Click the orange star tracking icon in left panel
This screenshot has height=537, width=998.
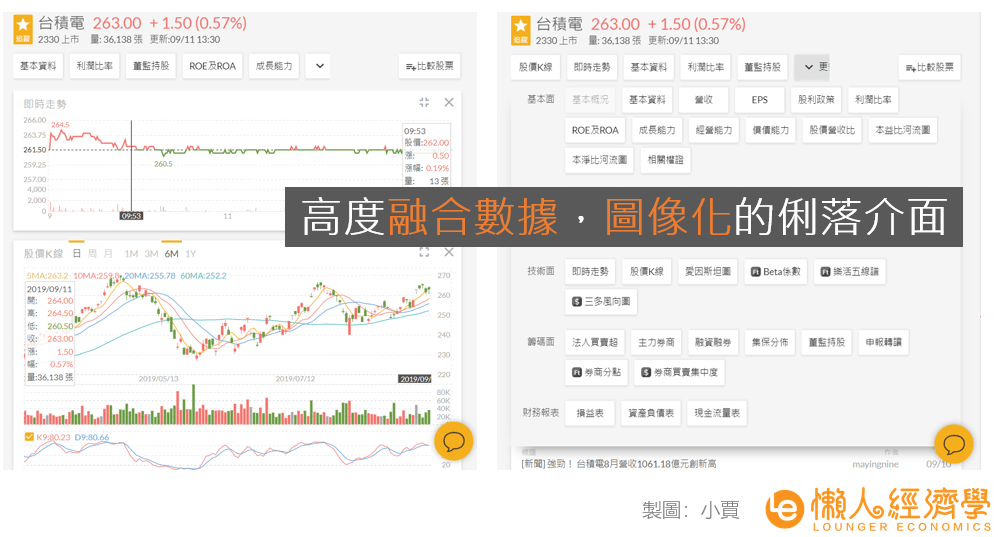(x=23, y=29)
